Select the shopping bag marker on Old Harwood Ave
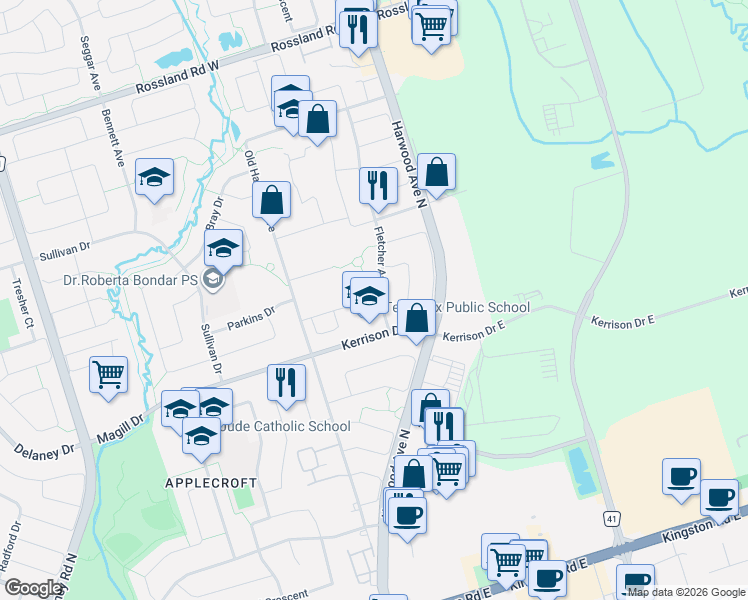748x600 pixels. pos(271,200)
